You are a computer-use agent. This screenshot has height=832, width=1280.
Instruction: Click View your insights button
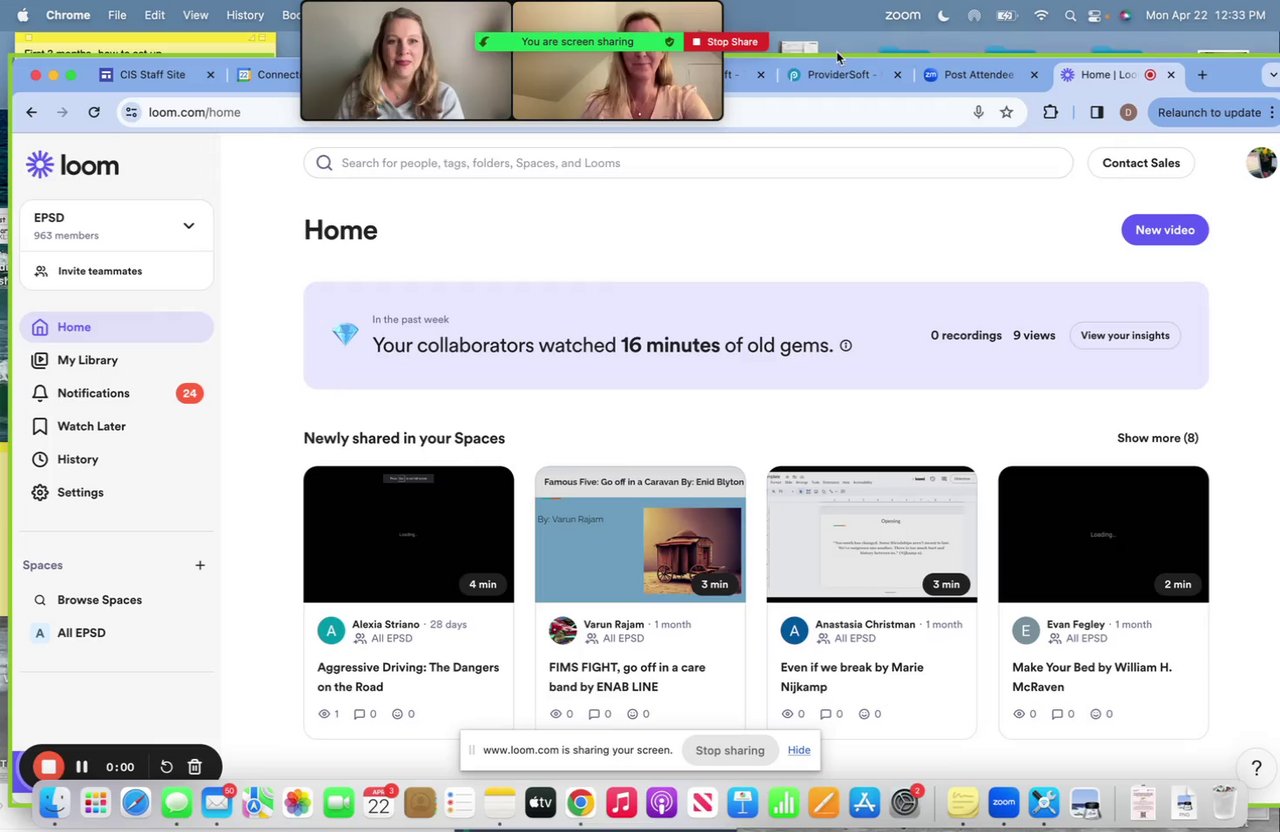click(1125, 335)
